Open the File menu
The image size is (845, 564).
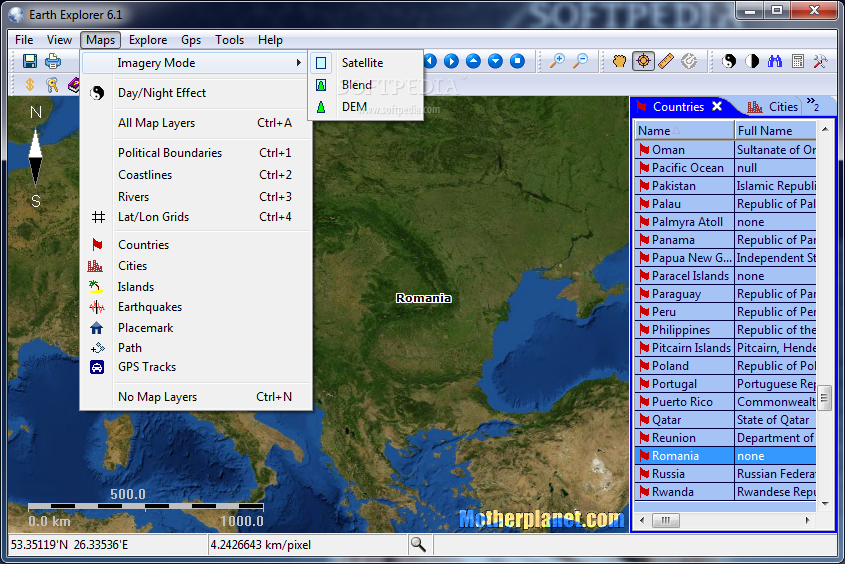click(x=24, y=40)
